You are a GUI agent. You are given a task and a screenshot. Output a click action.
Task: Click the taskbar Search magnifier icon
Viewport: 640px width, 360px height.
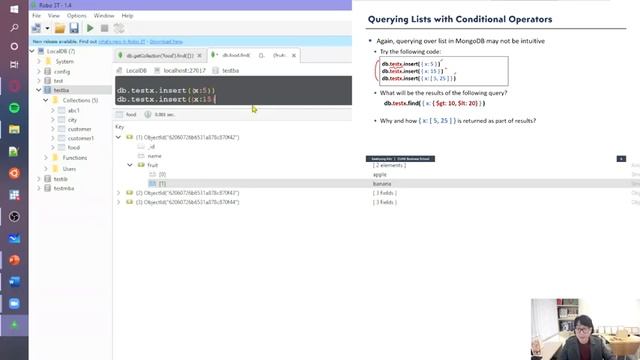pos(14,28)
